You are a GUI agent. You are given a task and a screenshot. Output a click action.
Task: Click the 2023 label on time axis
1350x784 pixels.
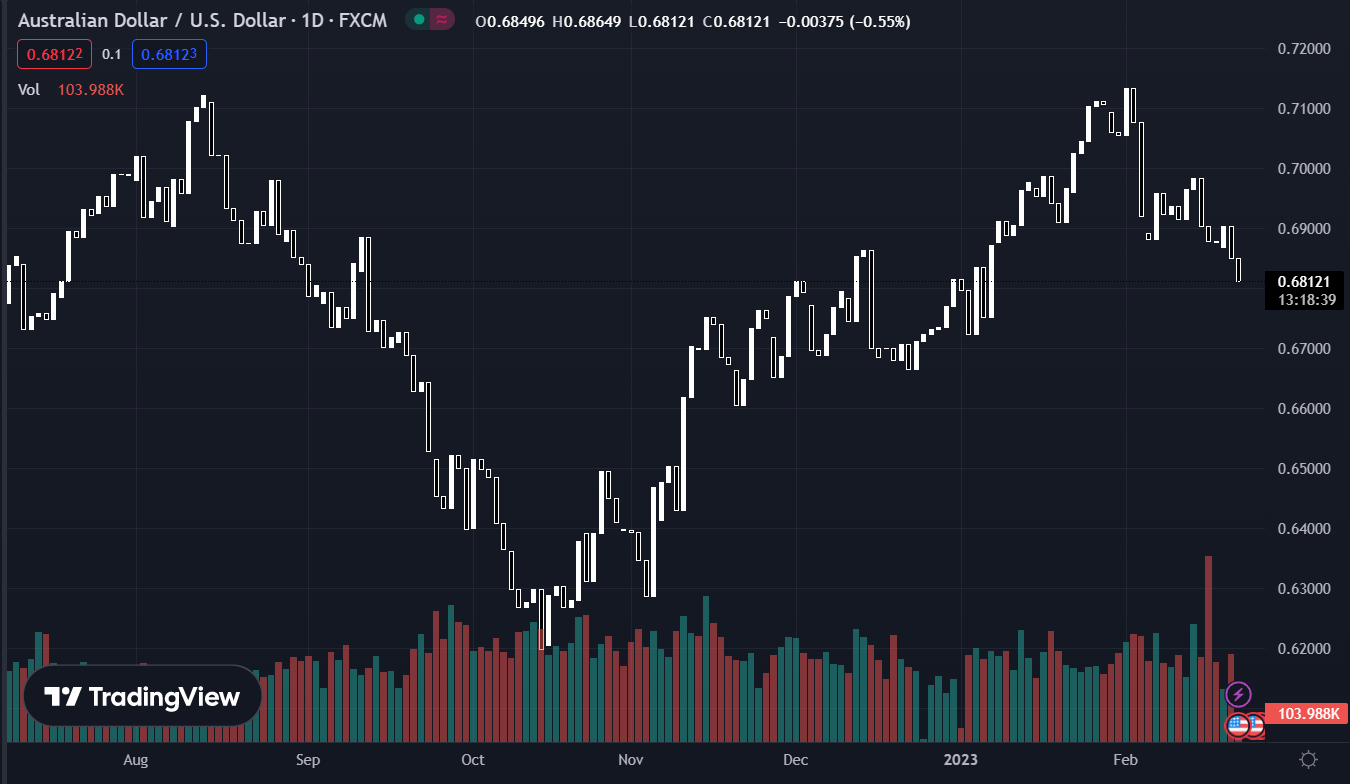pos(961,760)
